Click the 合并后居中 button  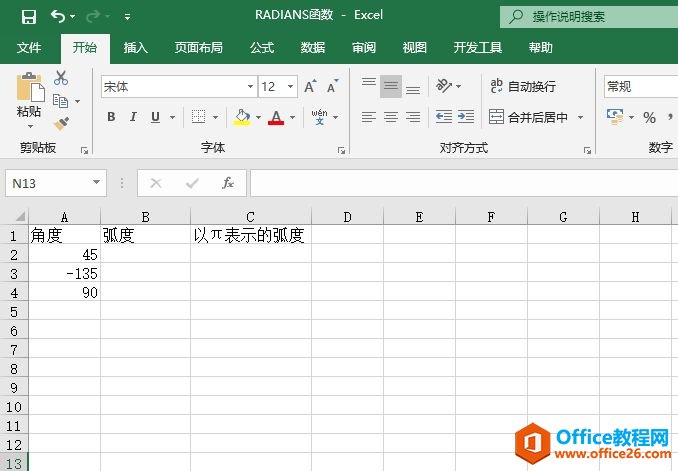[x=530, y=117]
